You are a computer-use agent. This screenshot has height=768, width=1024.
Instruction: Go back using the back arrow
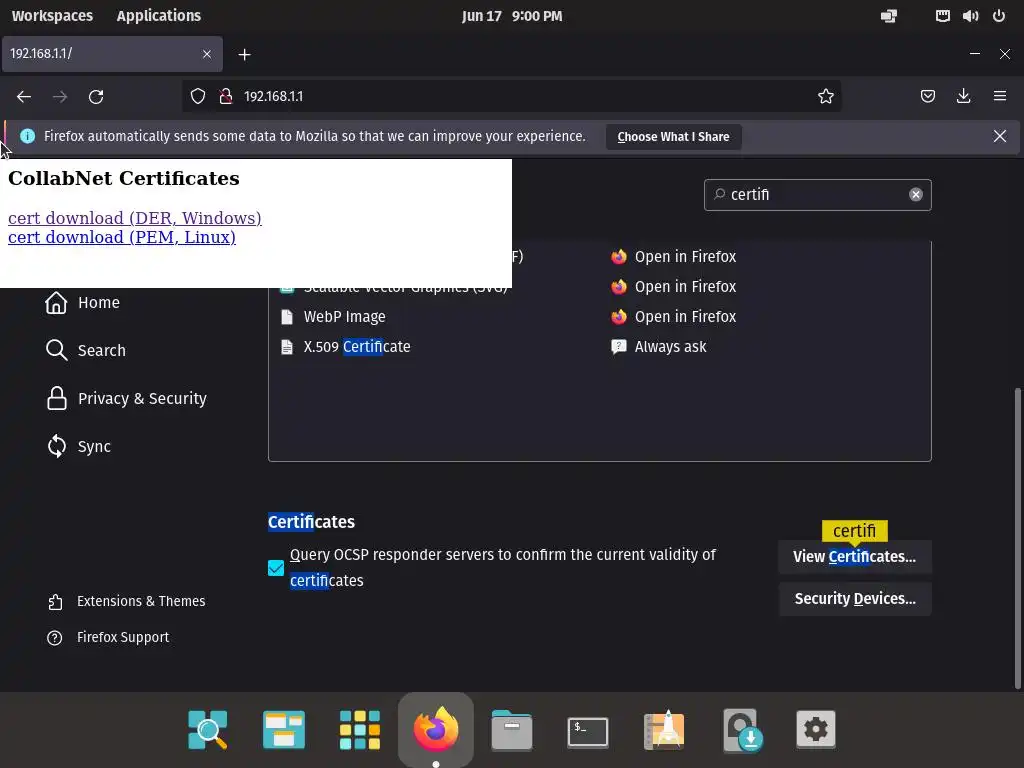(24, 97)
